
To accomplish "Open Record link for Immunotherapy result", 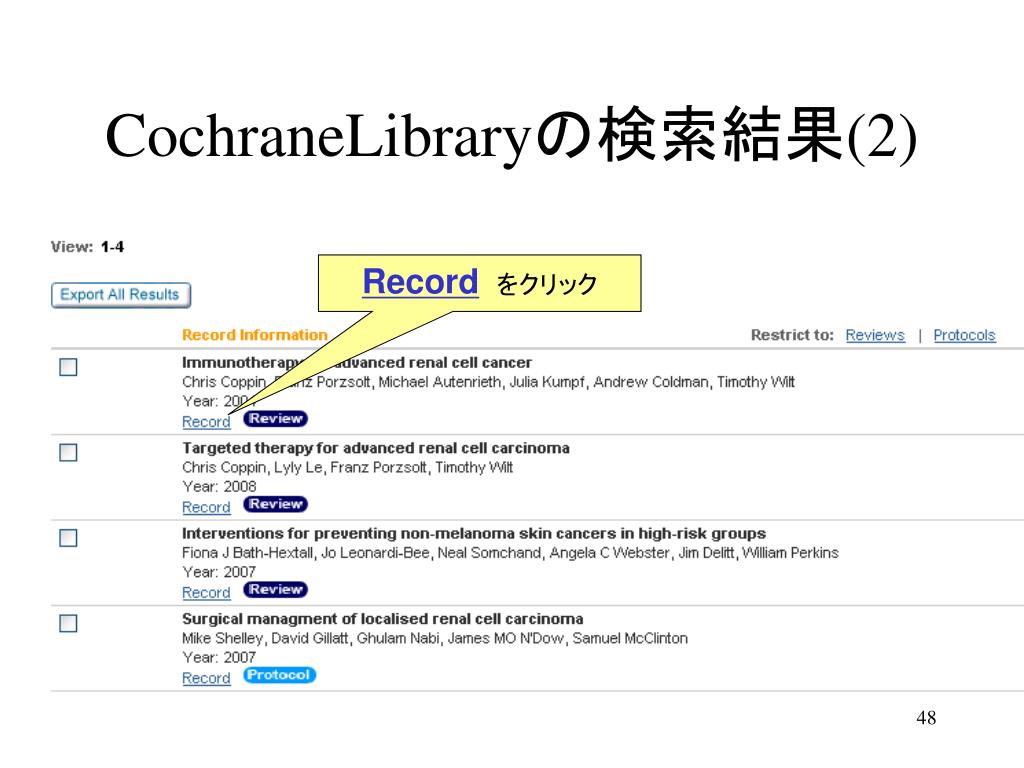I will (206, 422).
